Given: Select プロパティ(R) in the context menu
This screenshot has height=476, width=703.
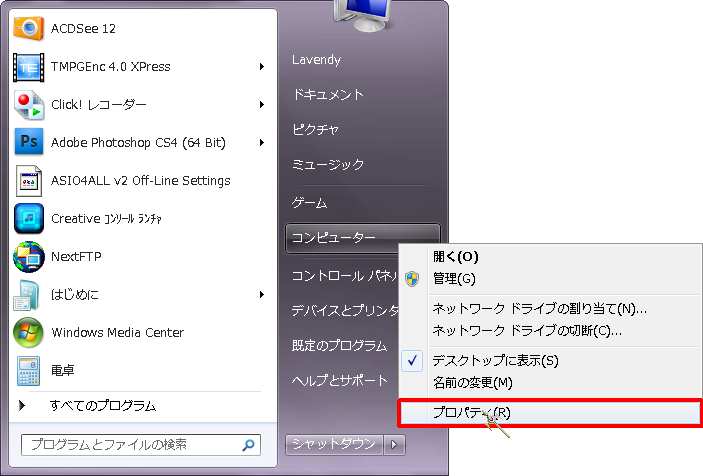Looking at the screenshot, I should pos(550,413).
